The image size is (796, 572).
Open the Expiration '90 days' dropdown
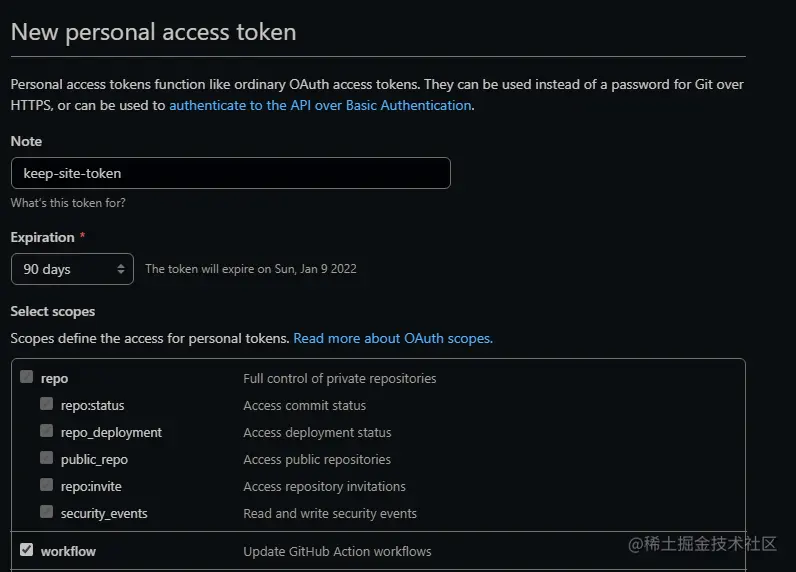tap(72, 269)
